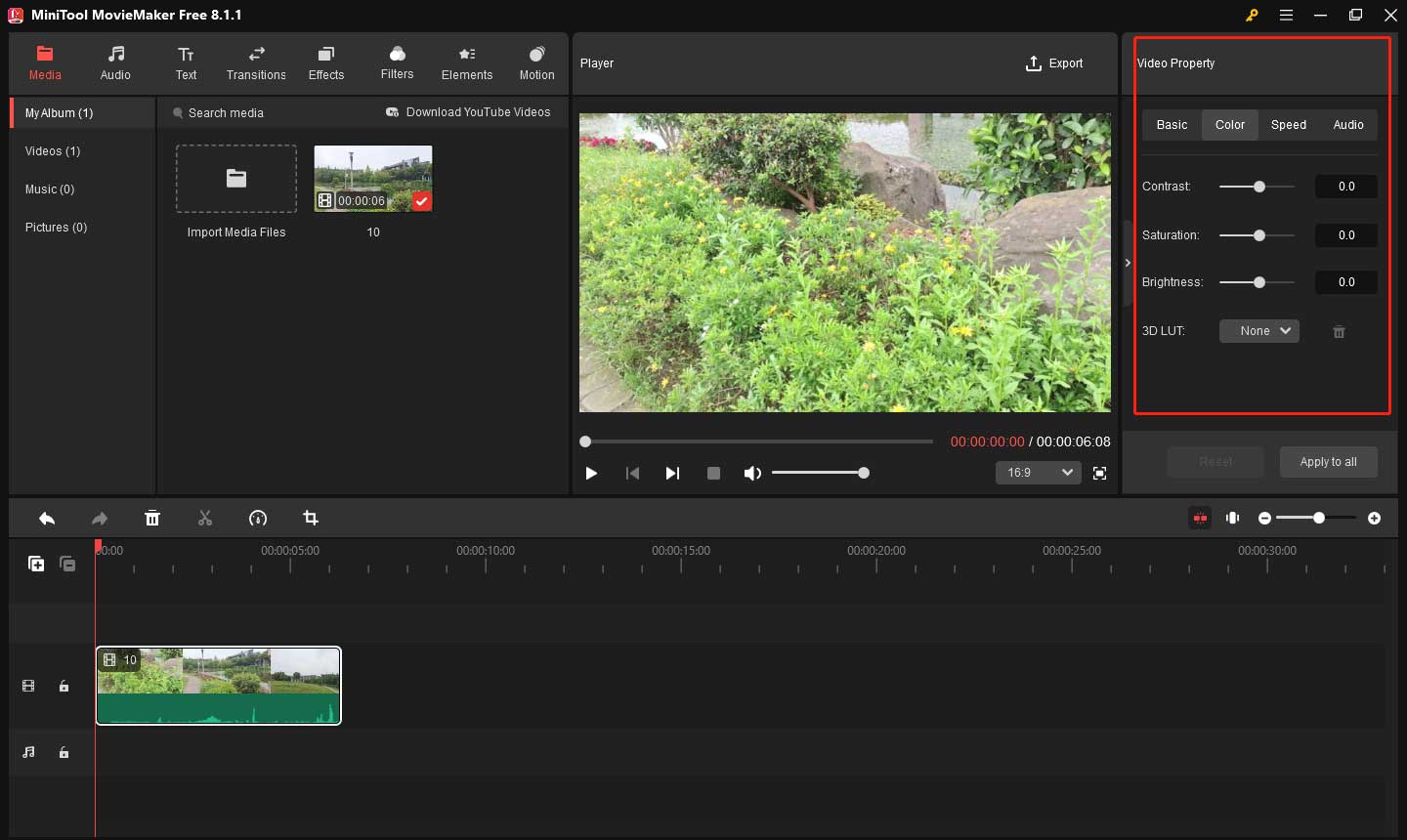1407x840 pixels.
Task: Switch to the Basic property tab
Action: [x=1172, y=125]
